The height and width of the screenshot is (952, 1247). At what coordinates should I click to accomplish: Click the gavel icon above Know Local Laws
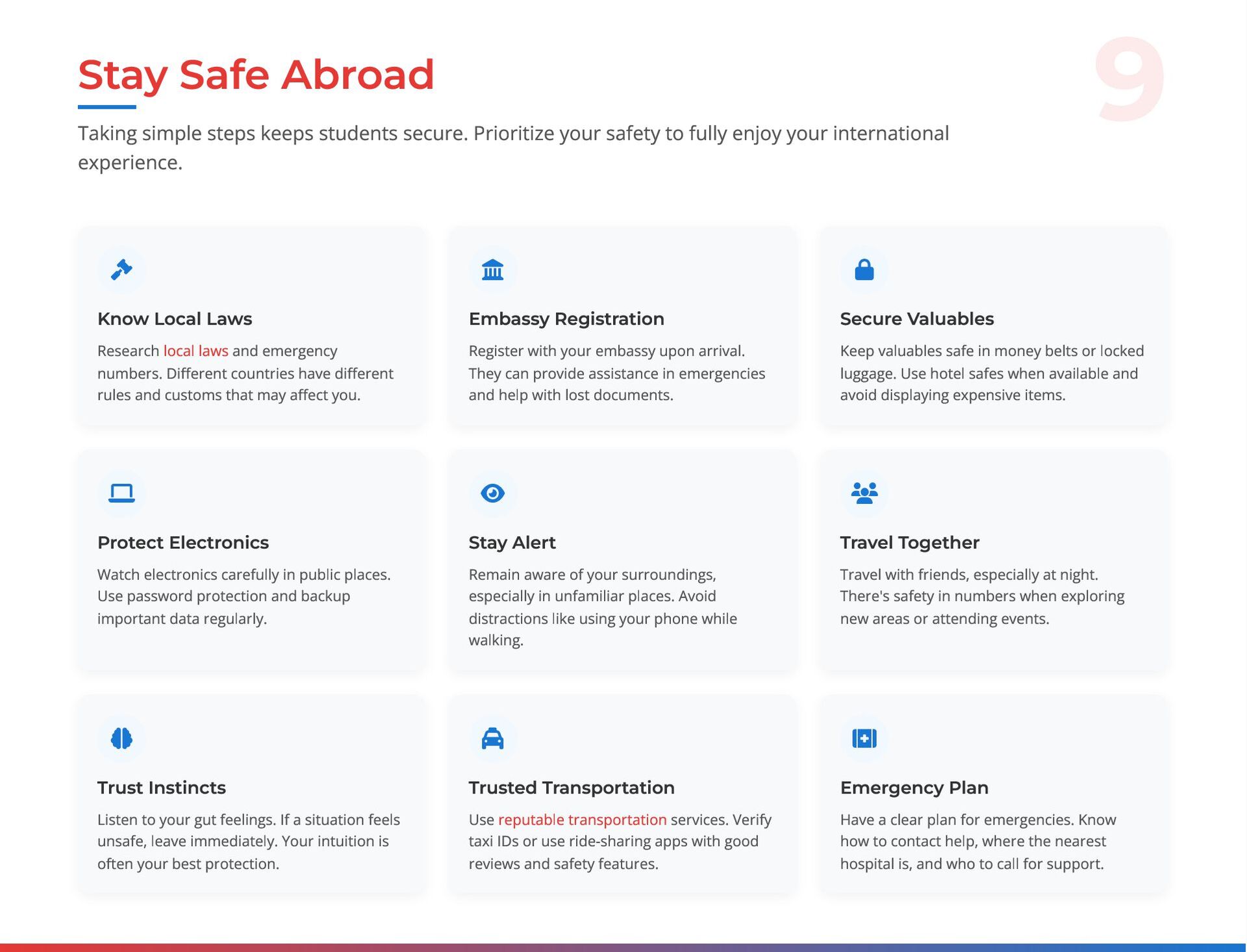coord(121,269)
